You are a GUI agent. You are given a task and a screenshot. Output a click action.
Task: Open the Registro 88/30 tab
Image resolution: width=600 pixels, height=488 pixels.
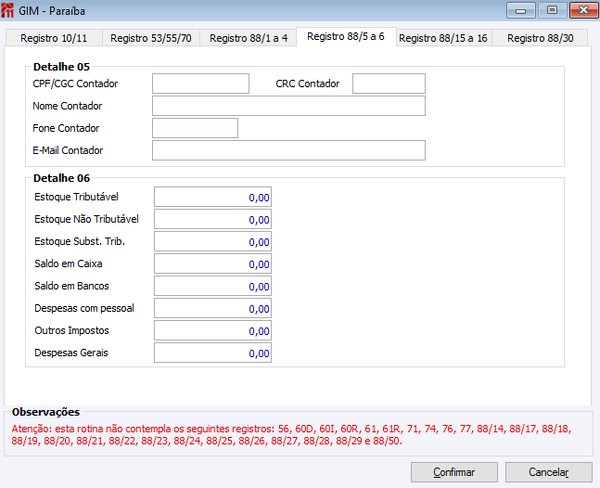tap(540, 38)
